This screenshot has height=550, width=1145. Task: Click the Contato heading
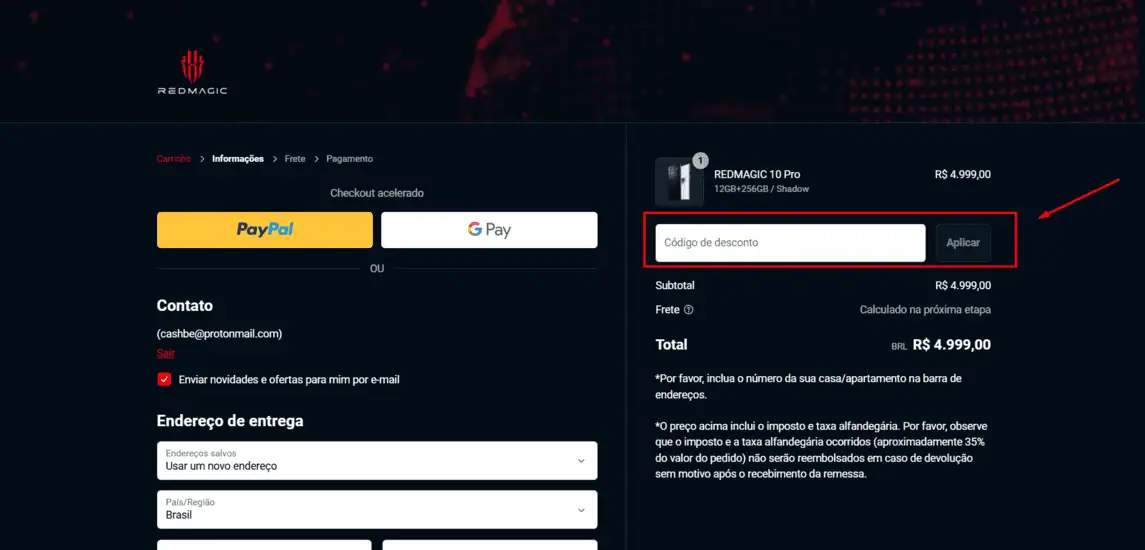[x=185, y=305]
